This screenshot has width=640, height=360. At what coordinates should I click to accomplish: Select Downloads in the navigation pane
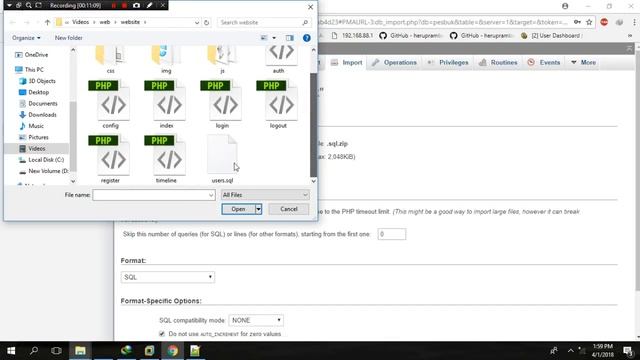point(42,115)
